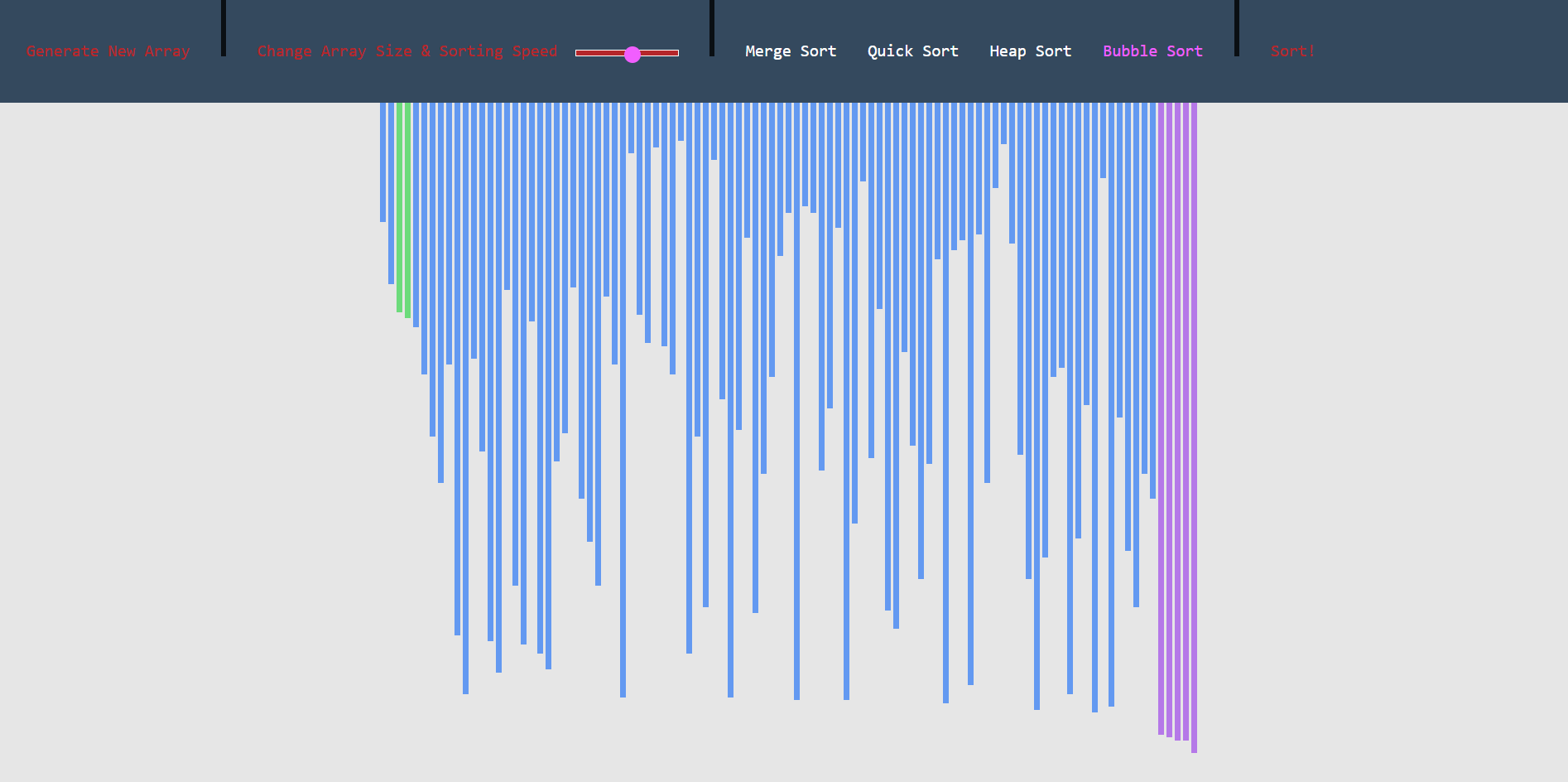Click the rightmost purple bar
Image resolution: width=1568 pixels, height=782 pixels.
pos(1194,414)
